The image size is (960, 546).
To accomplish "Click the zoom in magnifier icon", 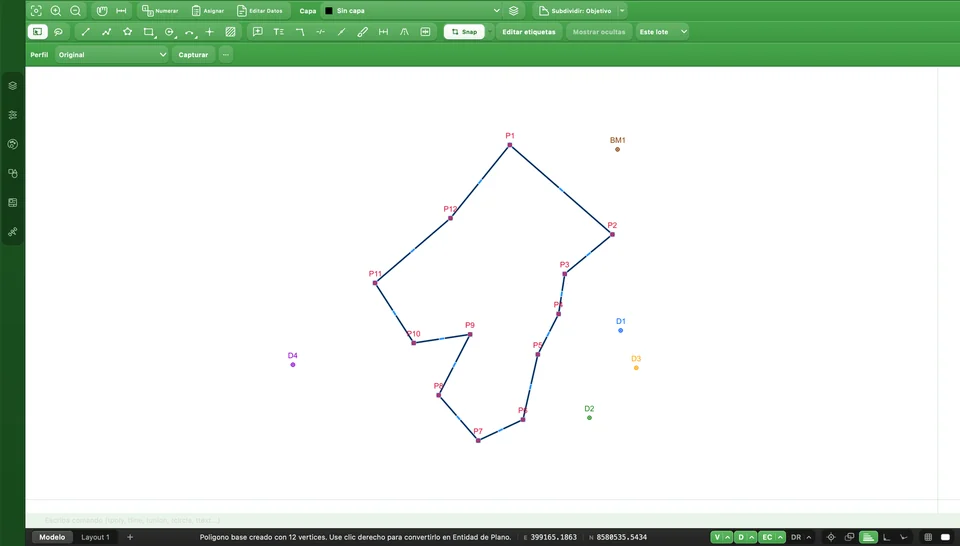I will pos(56,10).
